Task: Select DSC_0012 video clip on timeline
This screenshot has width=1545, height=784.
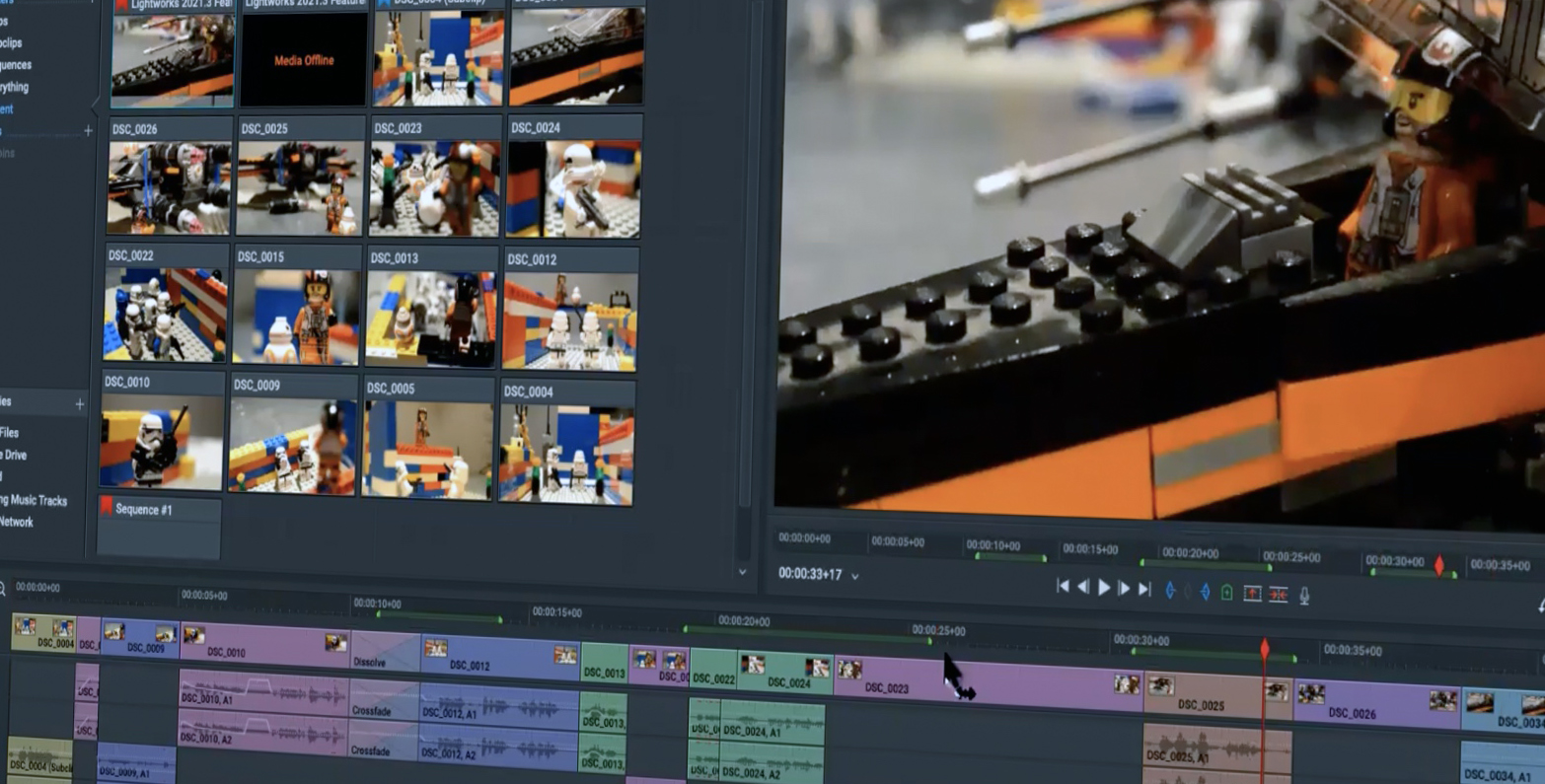Action: 500,658
